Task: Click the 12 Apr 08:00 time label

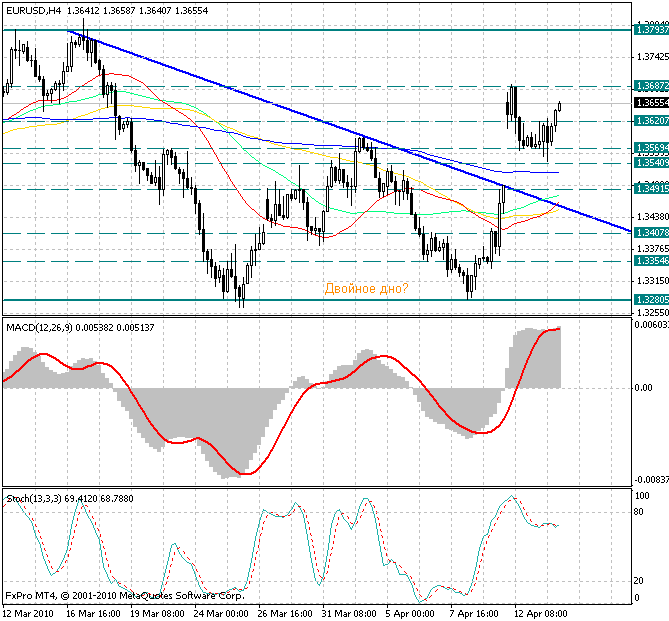Action: 541,614
